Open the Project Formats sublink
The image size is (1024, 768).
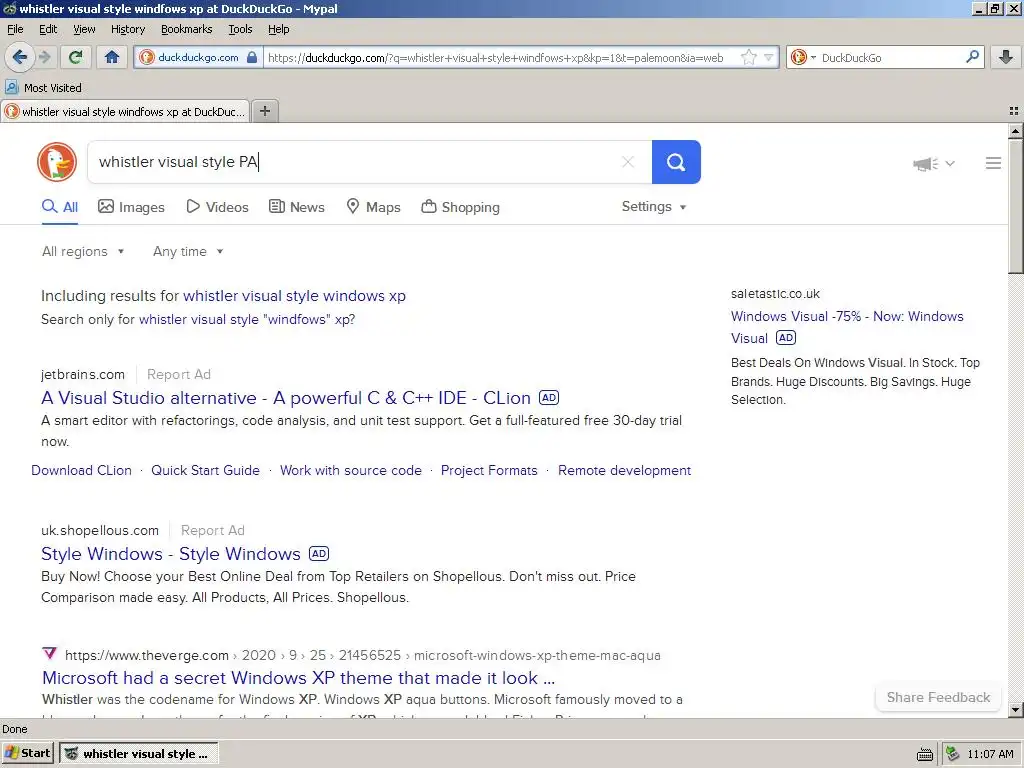pyautogui.click(x=489, y=470)
